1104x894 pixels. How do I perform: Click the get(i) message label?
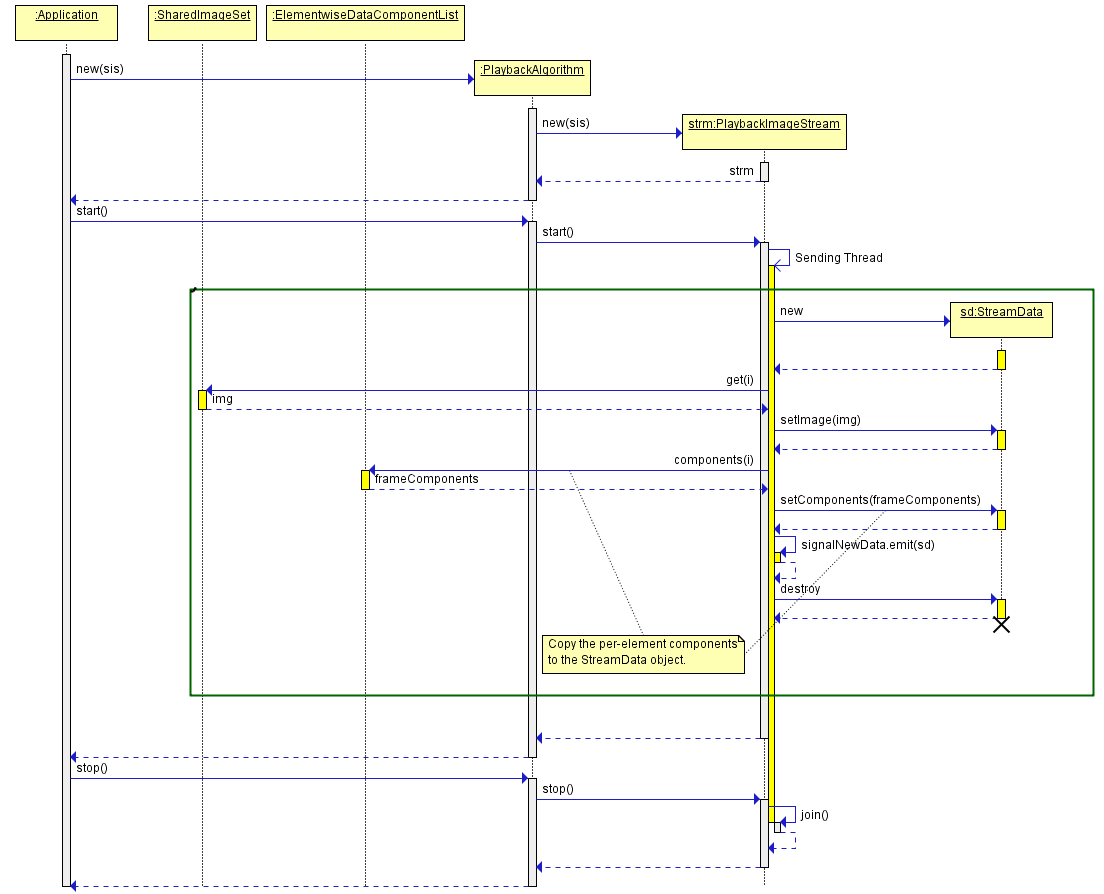click(x=739, y=381)
